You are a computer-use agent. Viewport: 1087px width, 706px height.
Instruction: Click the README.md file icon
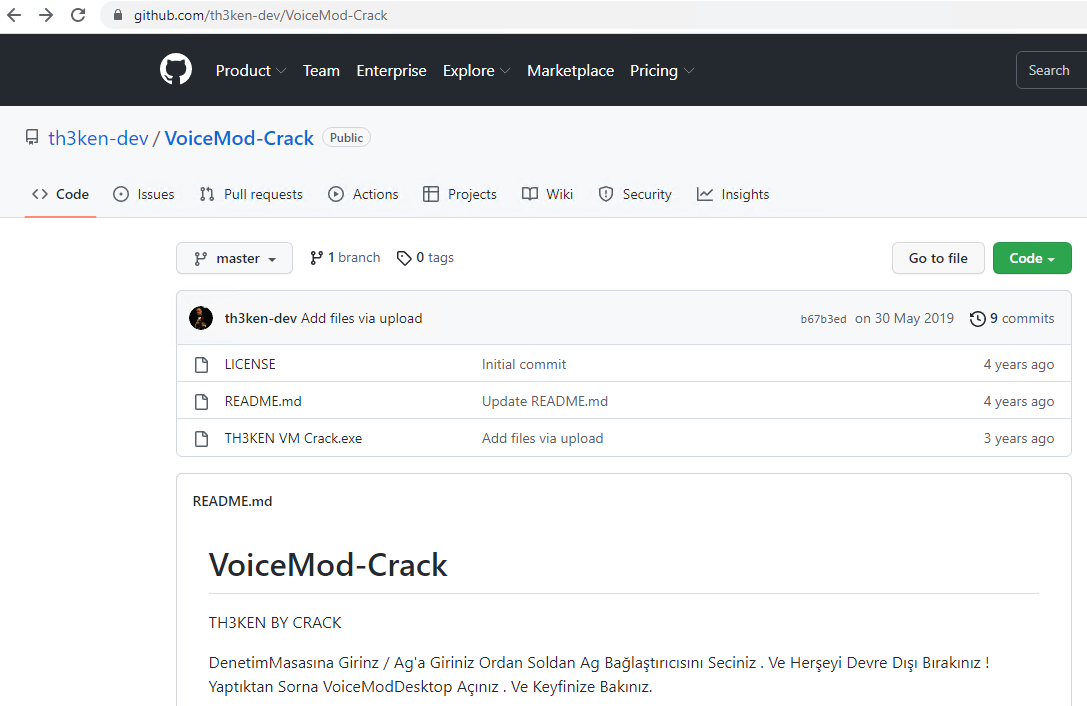click(x=202, y=402)
